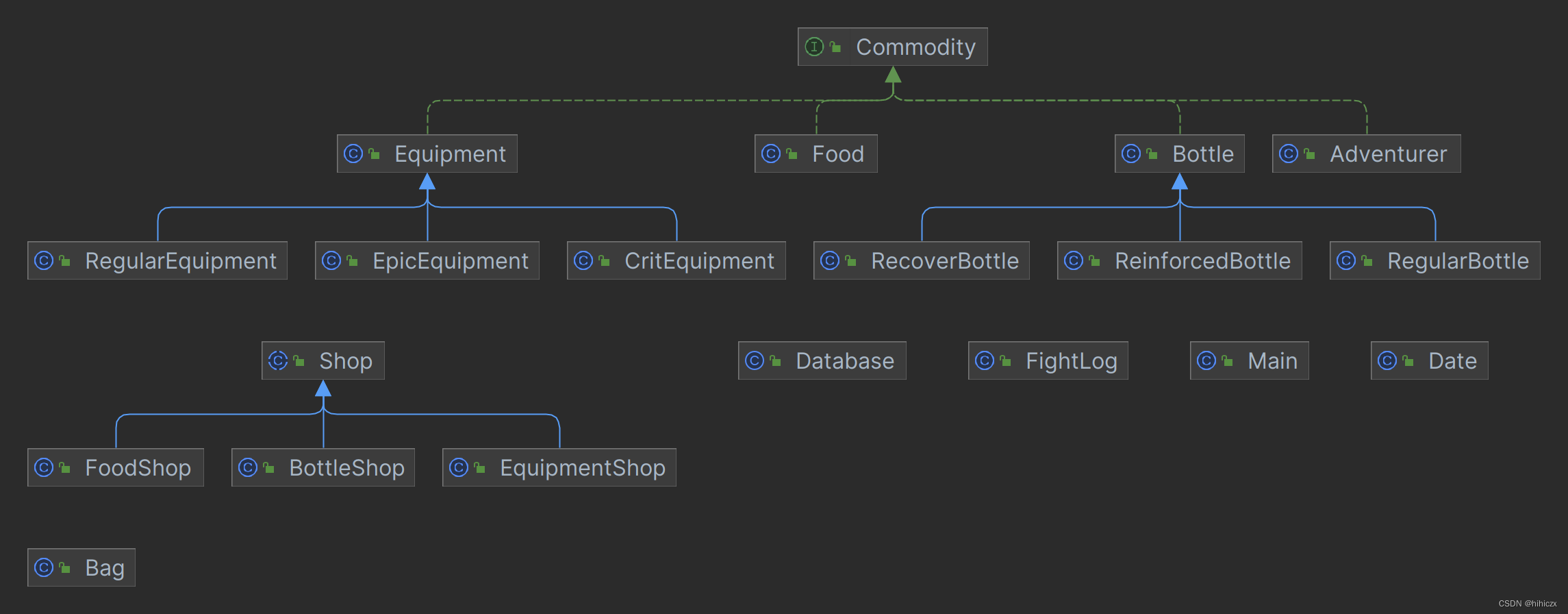This screenshot has width=1568, height=614.
Task: Click the class icon on Main node
Action: pyautogui.click(x=1206, y=360)
